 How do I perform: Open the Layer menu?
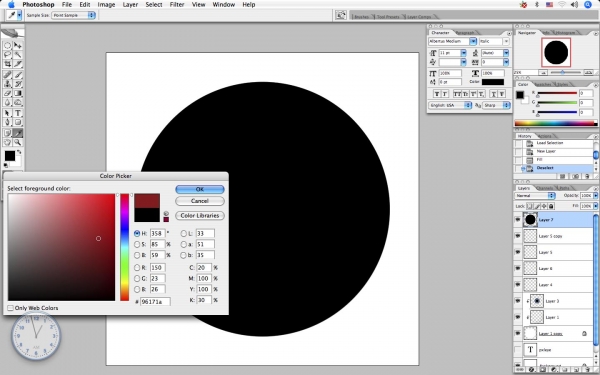point(130,5)
